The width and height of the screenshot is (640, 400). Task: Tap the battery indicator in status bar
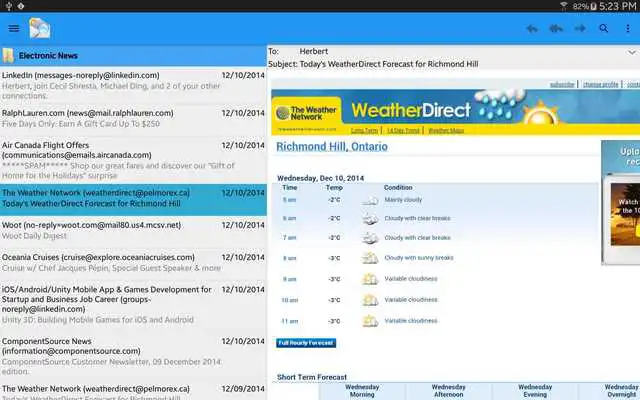click(593, 6)
